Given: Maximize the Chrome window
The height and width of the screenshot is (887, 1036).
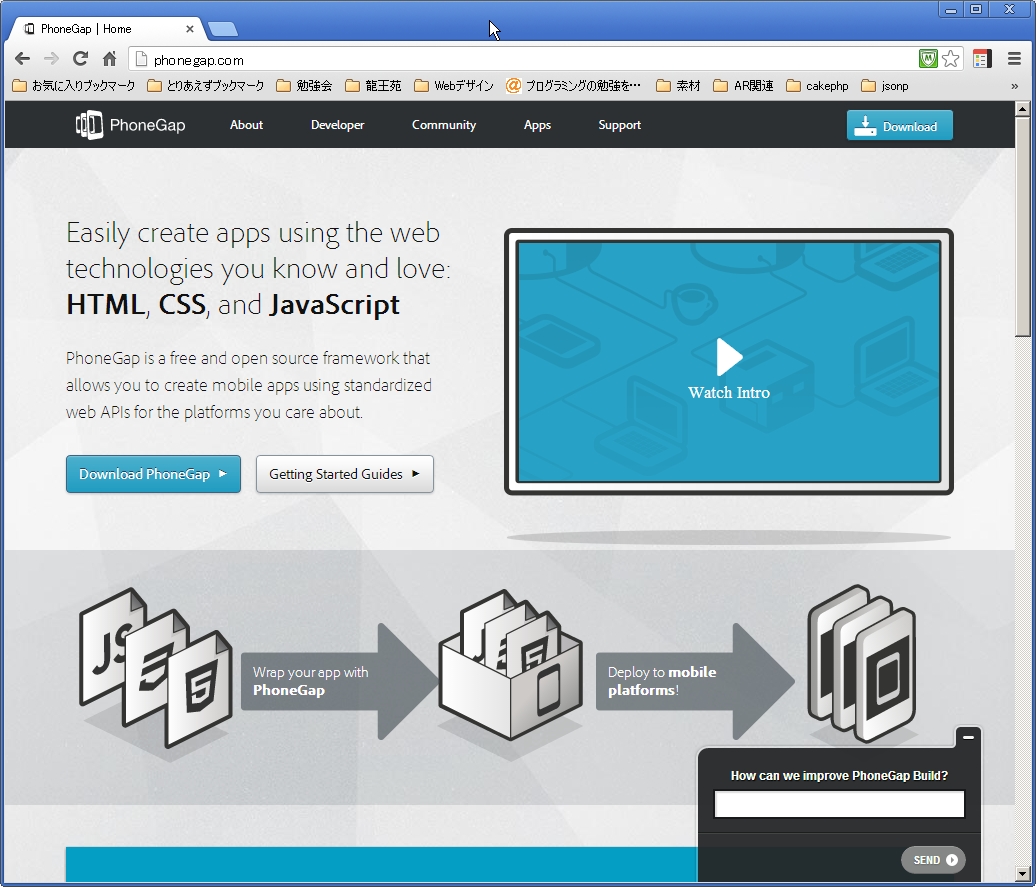Looking at the screenshot, I should (x=976, y=9).
